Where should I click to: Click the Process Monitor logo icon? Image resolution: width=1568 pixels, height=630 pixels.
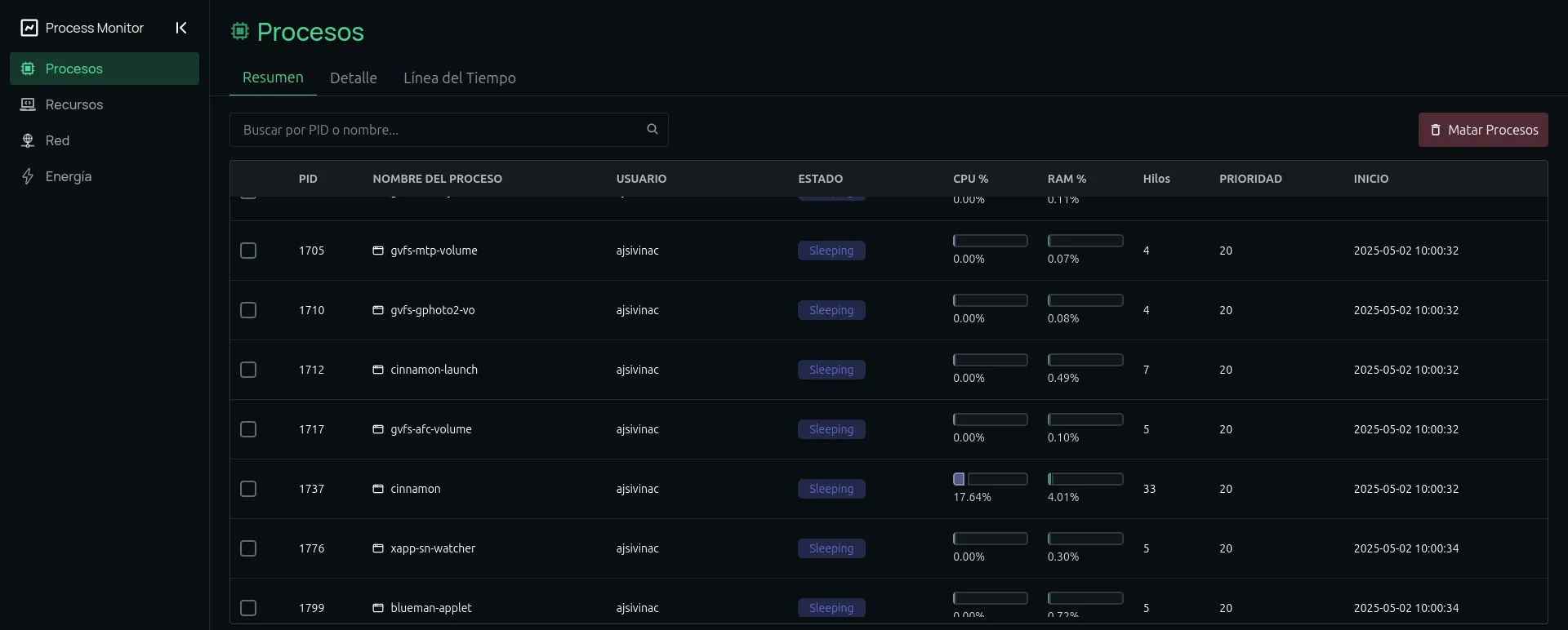coord(29,28)
